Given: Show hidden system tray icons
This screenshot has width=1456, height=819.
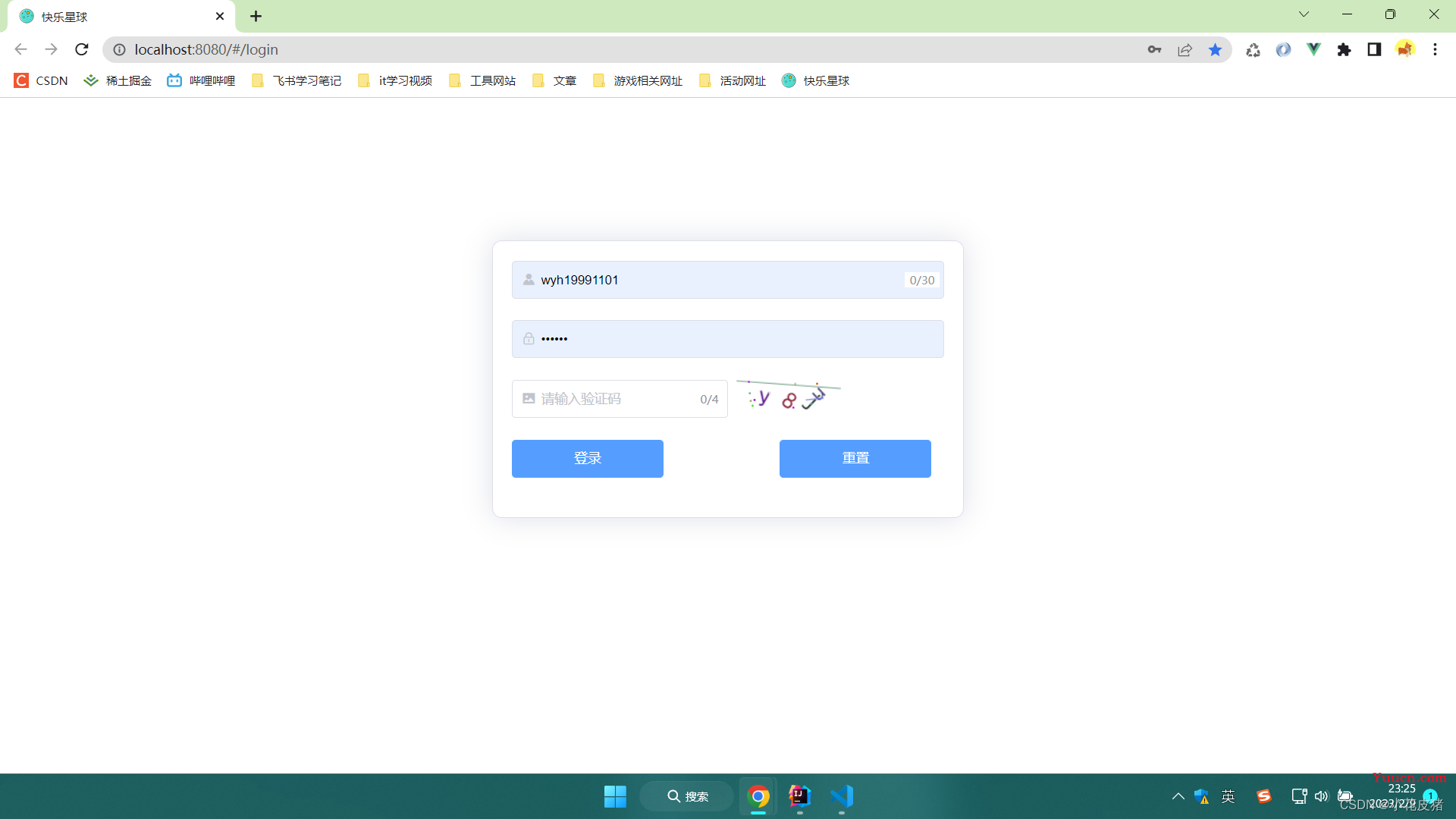Looking at the screenshot, I should (x=1178, y=796).
